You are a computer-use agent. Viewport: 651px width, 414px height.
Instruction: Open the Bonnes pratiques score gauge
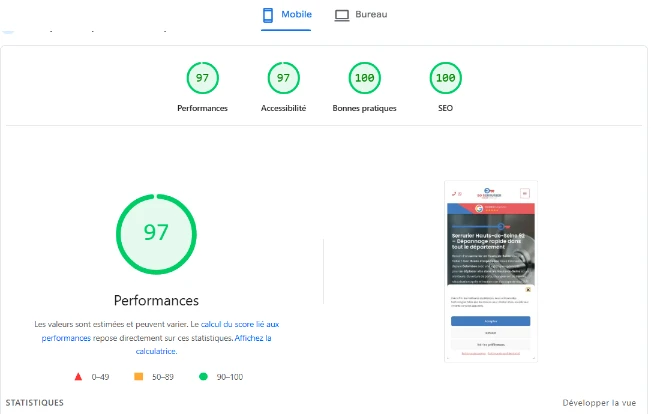click(x=364, y=78)
